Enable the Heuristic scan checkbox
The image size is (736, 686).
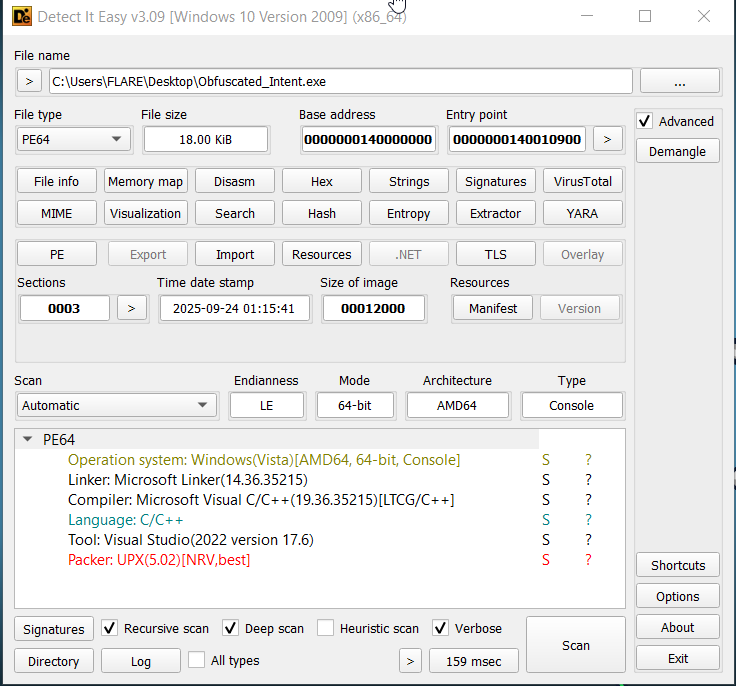(325, 628)
